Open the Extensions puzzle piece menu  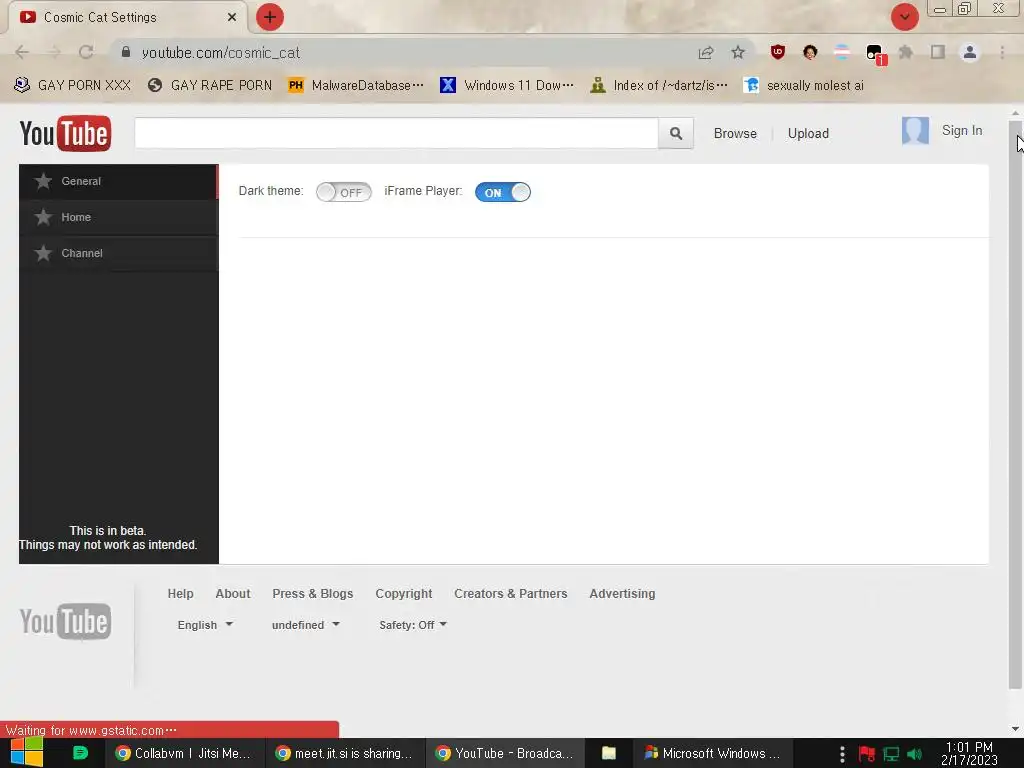[906, 52]
